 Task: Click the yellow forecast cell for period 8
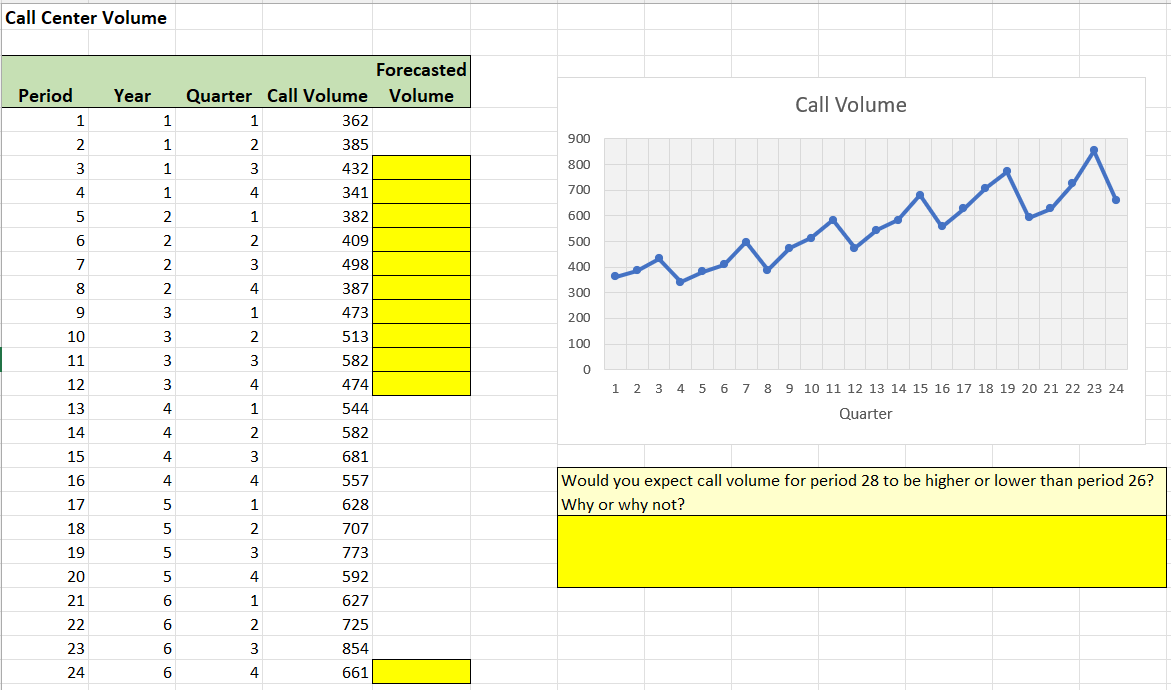420,287
